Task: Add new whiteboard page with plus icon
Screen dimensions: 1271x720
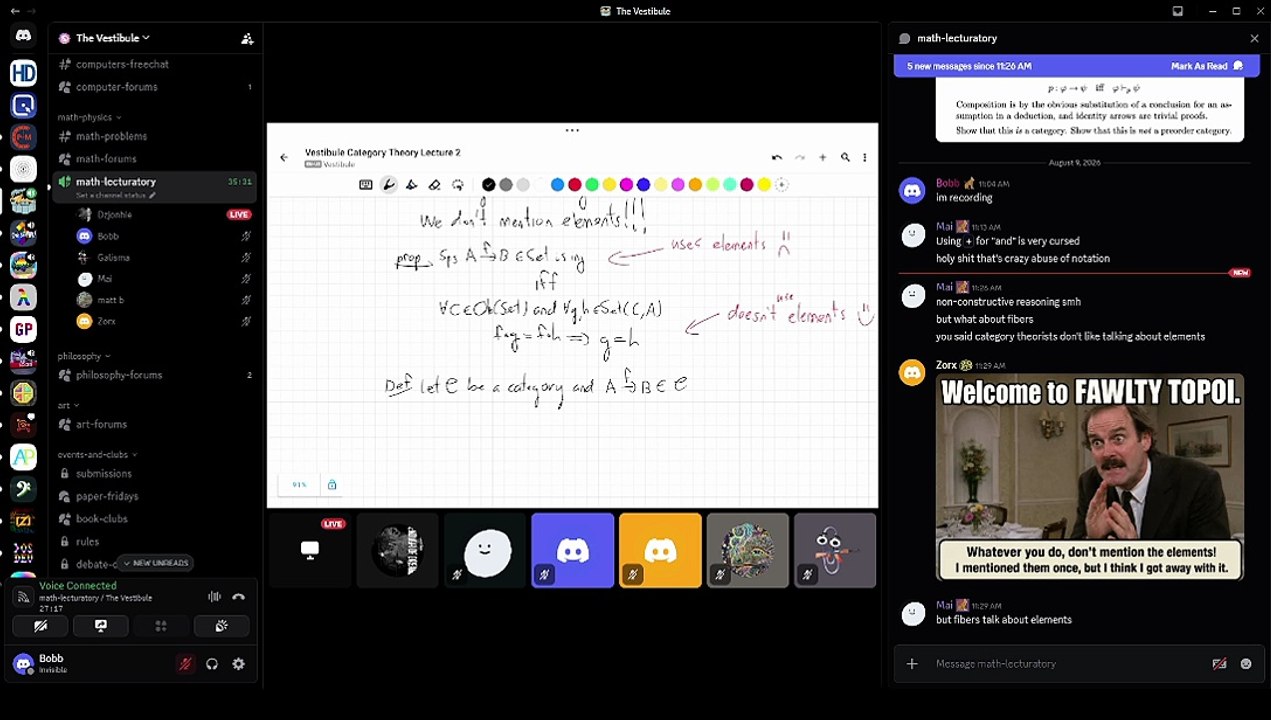Action: pyautogui.click(x=822, y=157)
